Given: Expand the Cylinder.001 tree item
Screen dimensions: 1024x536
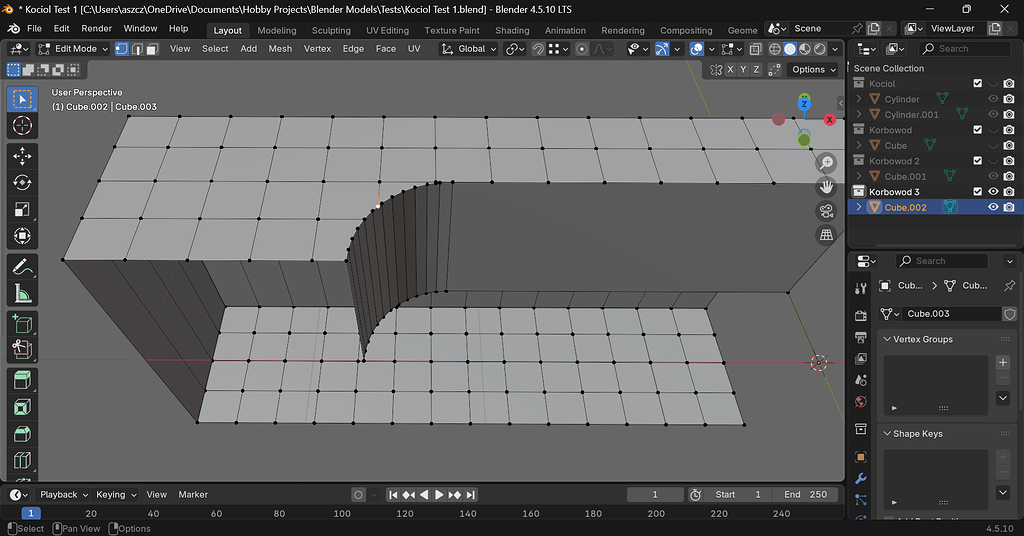Looking at the screenshot, I should click(x=859, y=114).
